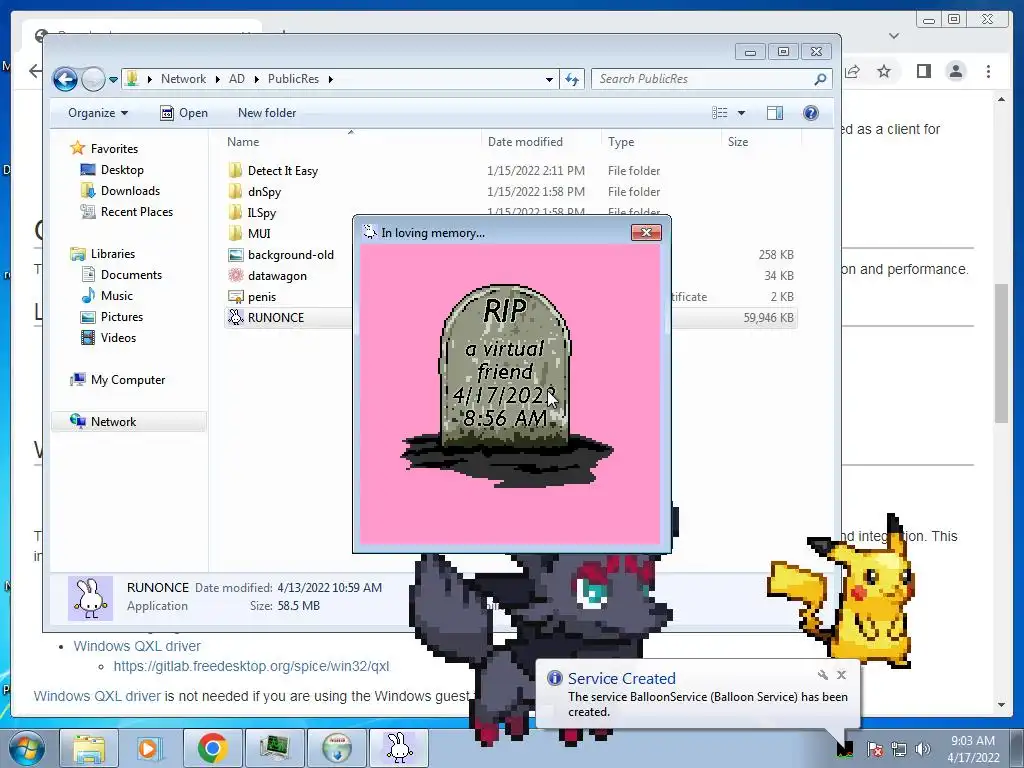
Task: Click the Explorer forward navigation arrow
Action: pyautogui.click(x=94, y=80)
